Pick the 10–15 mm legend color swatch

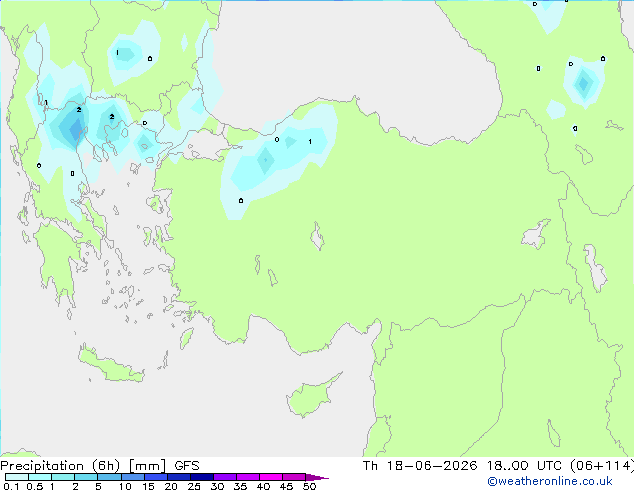[x=132, y=477]
